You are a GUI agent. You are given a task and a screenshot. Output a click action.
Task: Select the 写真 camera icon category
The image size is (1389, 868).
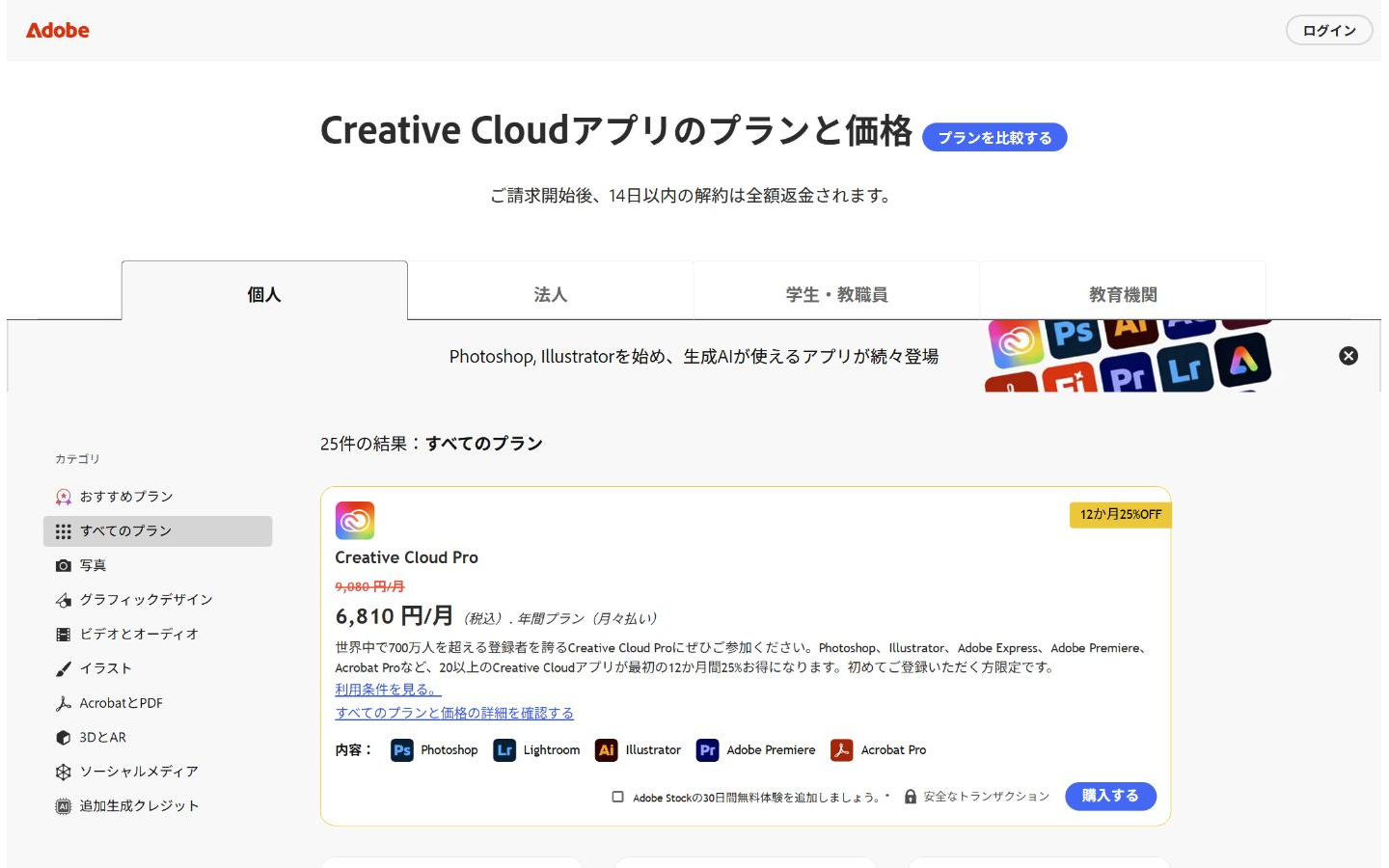64,566
